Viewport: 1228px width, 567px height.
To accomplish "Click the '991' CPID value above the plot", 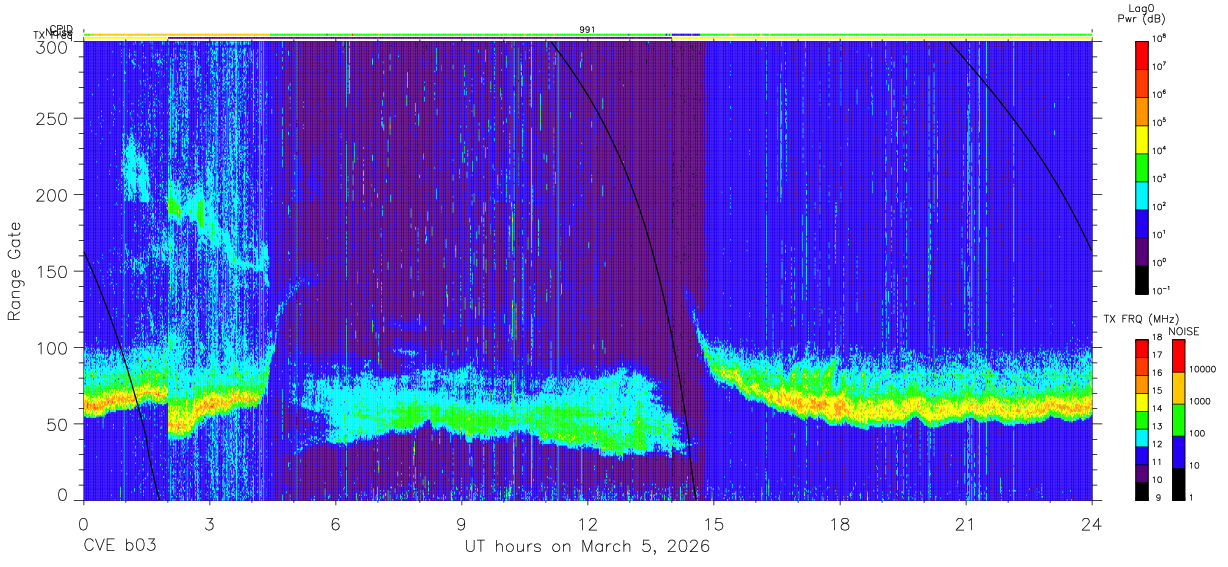I will (588, 29).
